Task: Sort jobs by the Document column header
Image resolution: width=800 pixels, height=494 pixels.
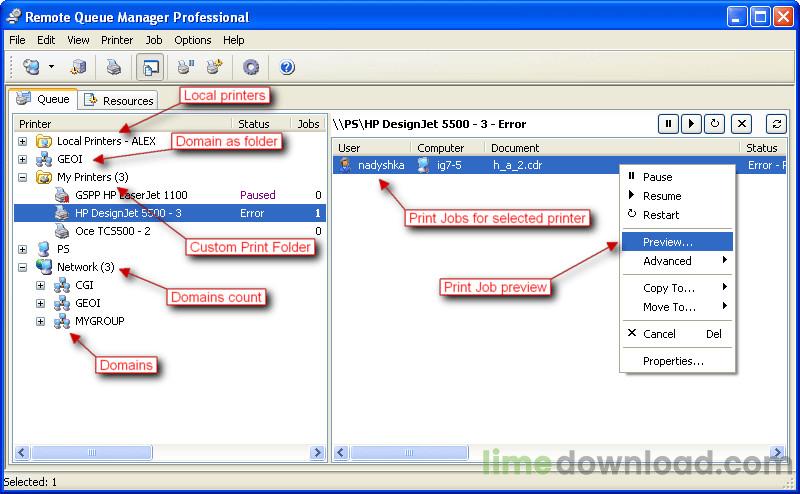Action: [612, 148]
